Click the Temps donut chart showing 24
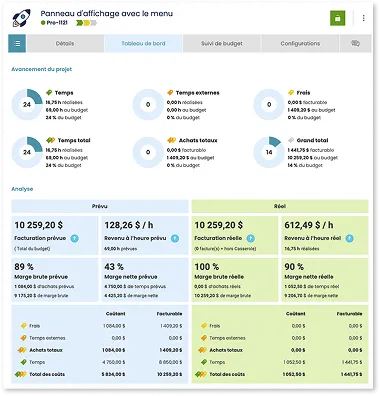 click(27, 105)
